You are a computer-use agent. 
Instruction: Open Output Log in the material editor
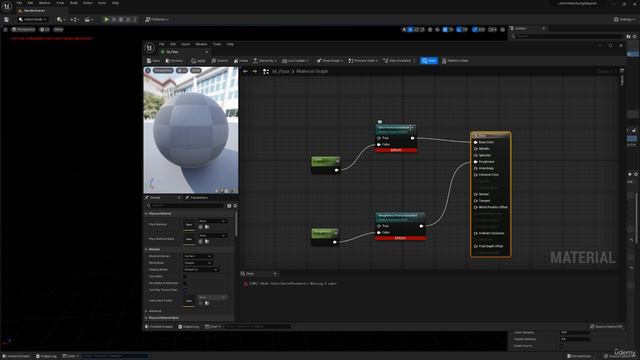pos(189,327)
